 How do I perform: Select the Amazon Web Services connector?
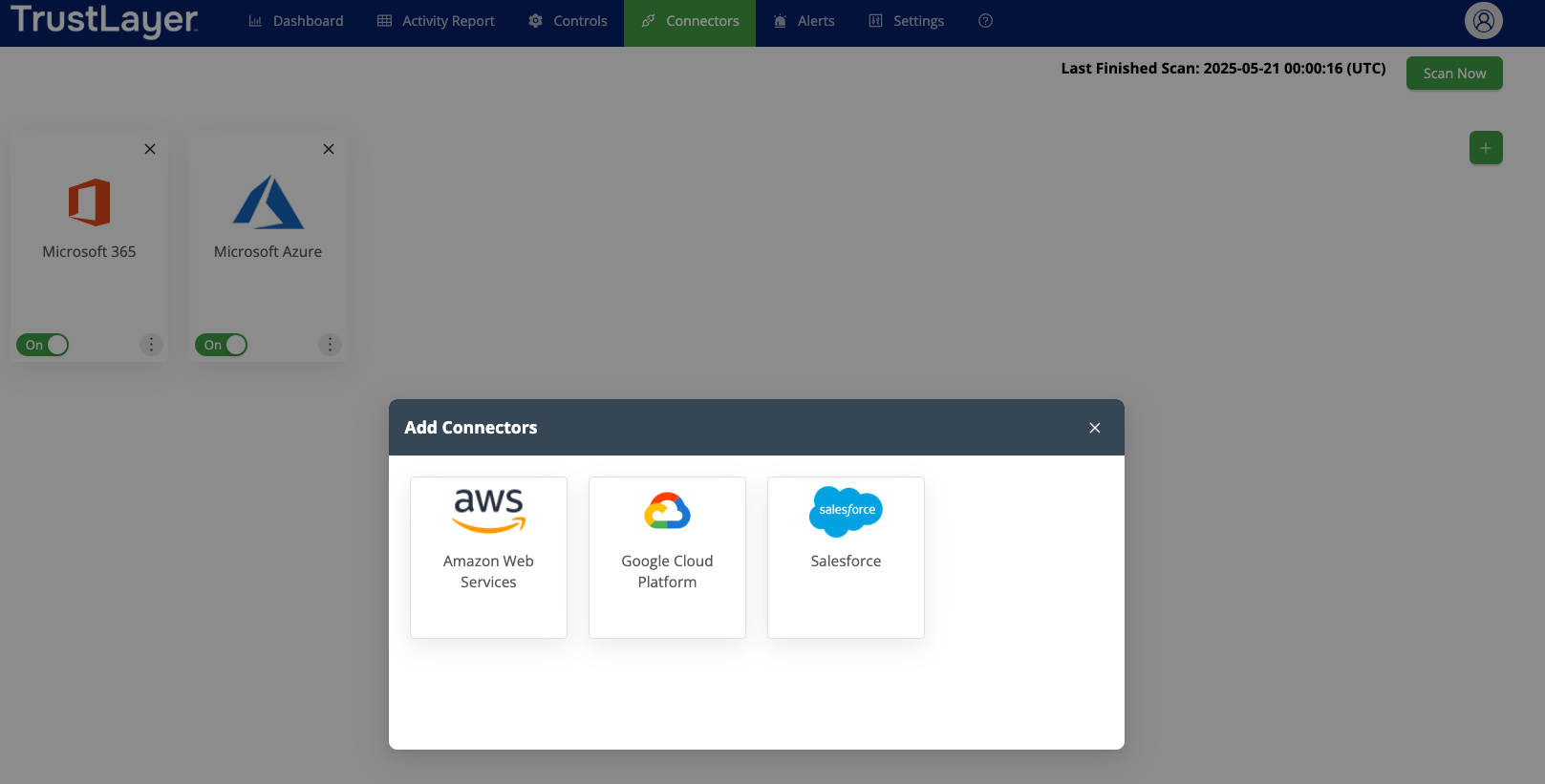488,558
